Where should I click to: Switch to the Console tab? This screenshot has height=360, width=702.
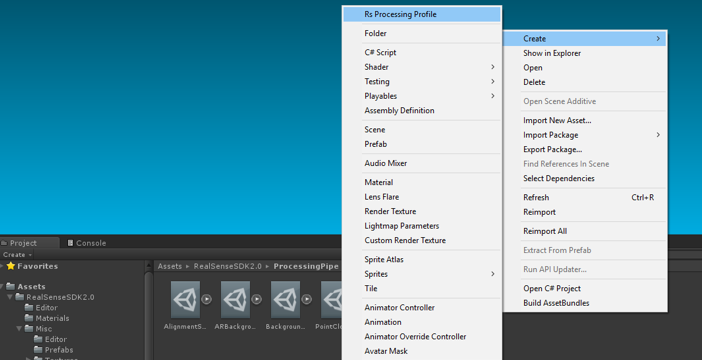click(x=87, y=243)
